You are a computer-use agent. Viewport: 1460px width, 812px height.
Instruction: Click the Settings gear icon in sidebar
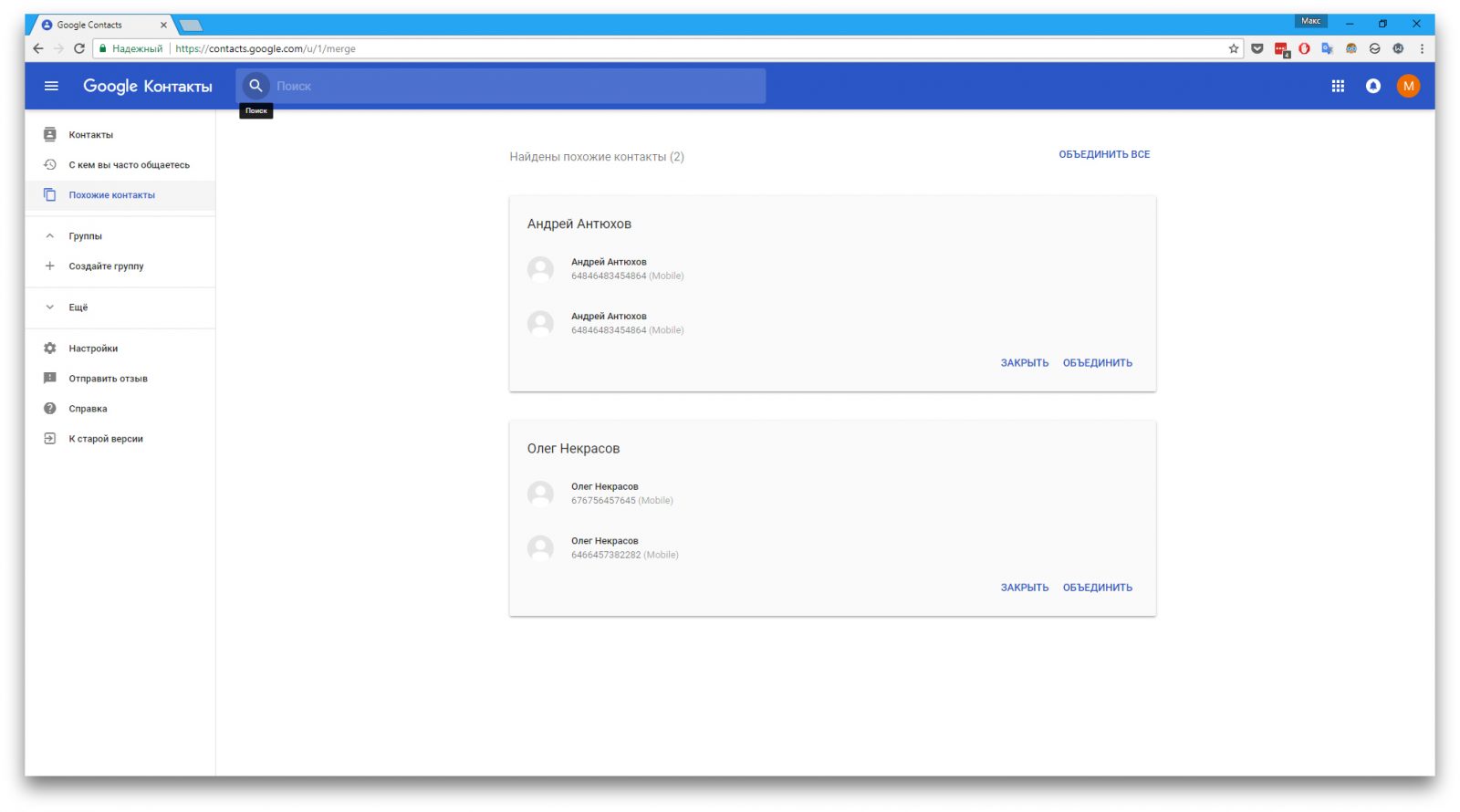tap(50, 349)
